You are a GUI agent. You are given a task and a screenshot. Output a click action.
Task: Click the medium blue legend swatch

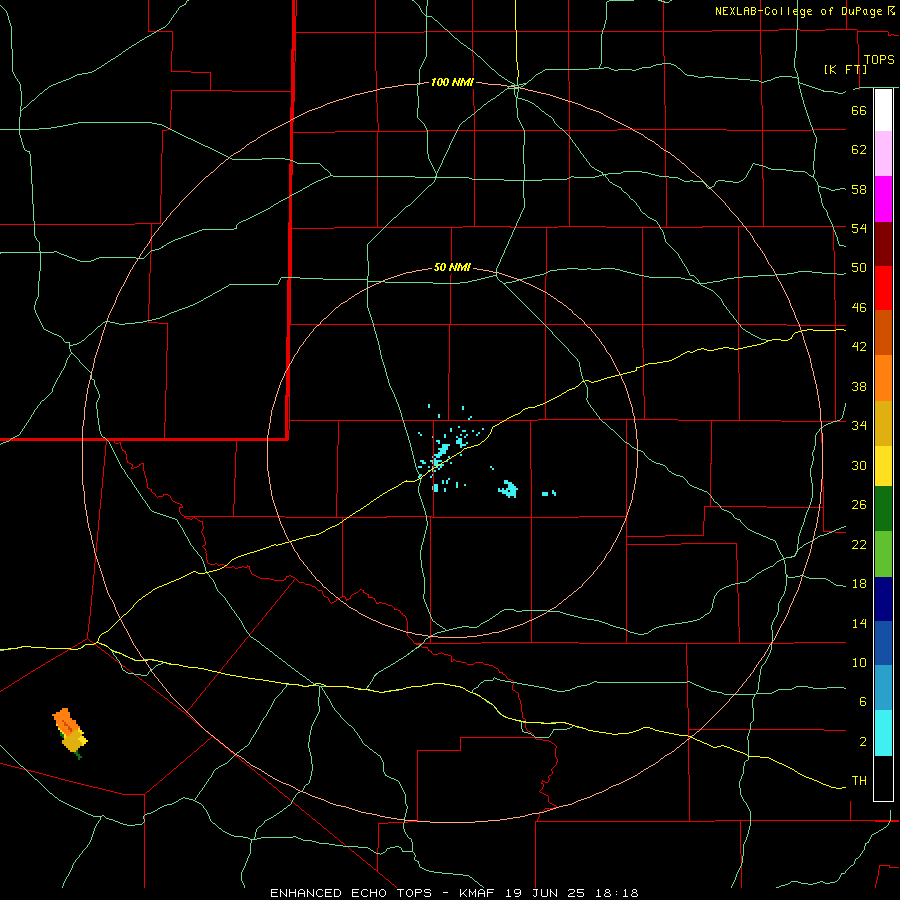tap(883, 643)
